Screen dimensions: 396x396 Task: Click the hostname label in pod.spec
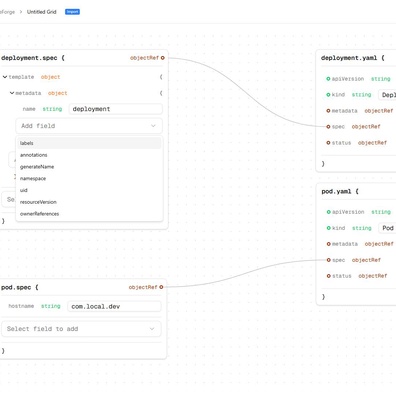tap(21, 306)
